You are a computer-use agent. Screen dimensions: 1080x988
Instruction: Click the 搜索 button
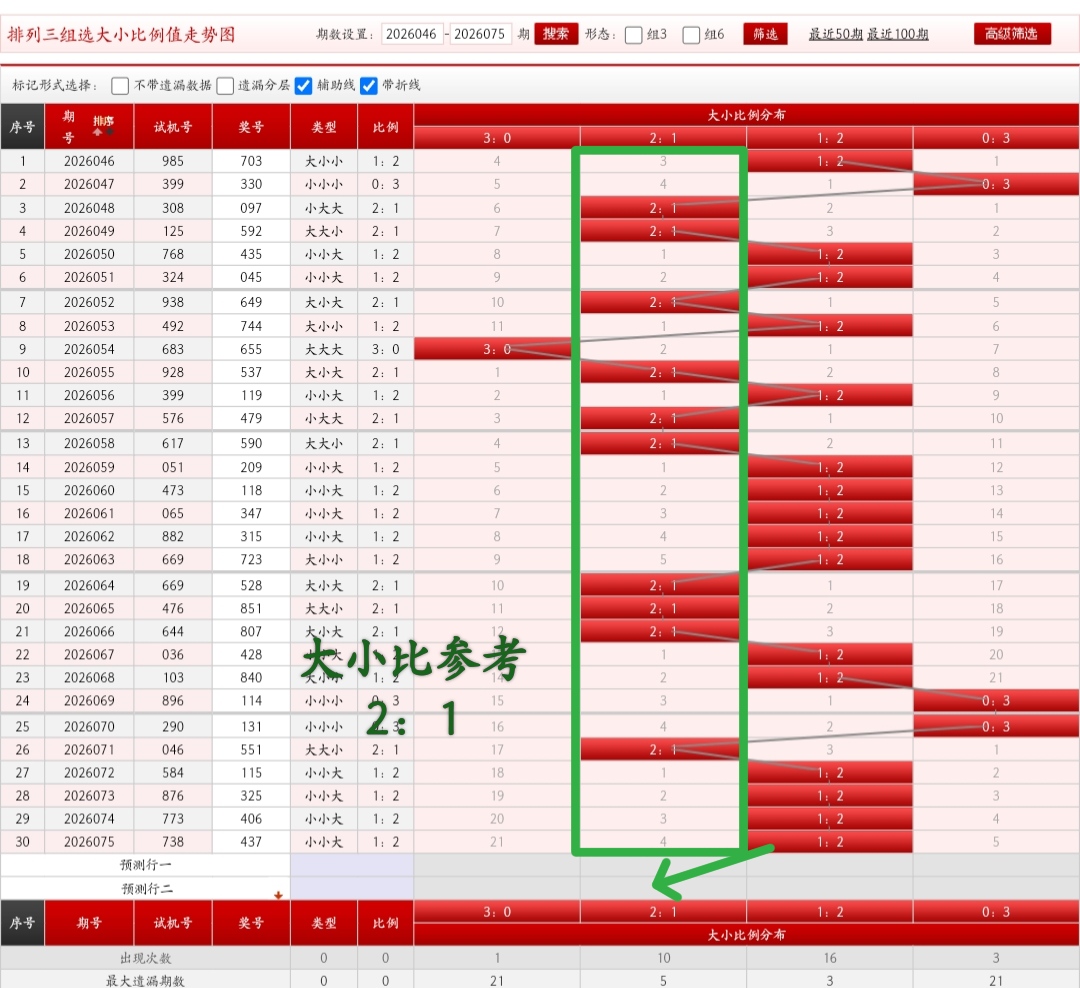(556, 32)
